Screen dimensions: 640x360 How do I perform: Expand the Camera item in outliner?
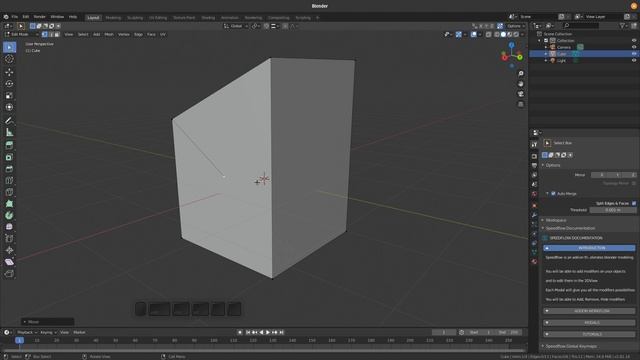pyautogui.click(x=546, y=47)
